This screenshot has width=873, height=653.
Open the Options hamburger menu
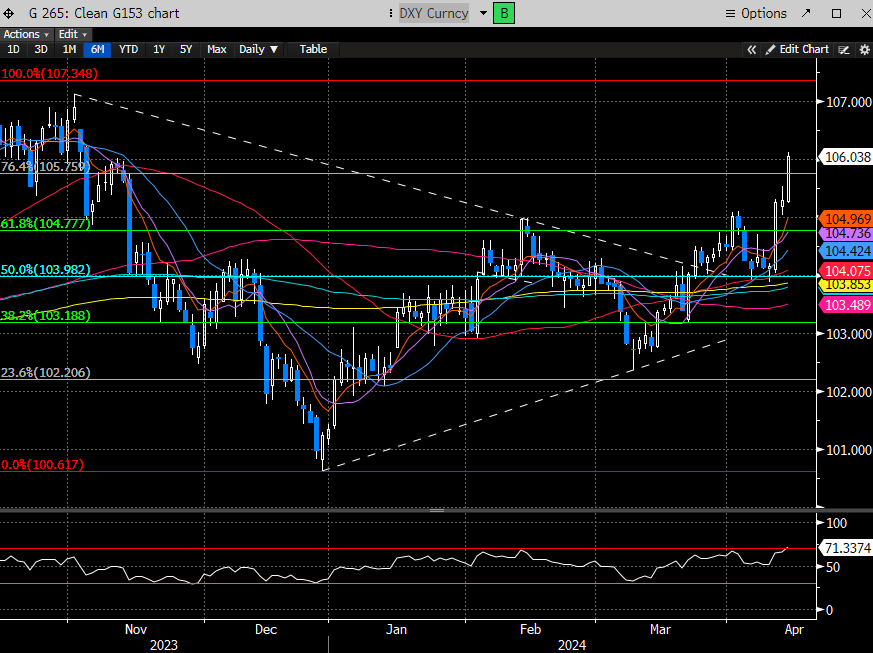coord(755,13)
